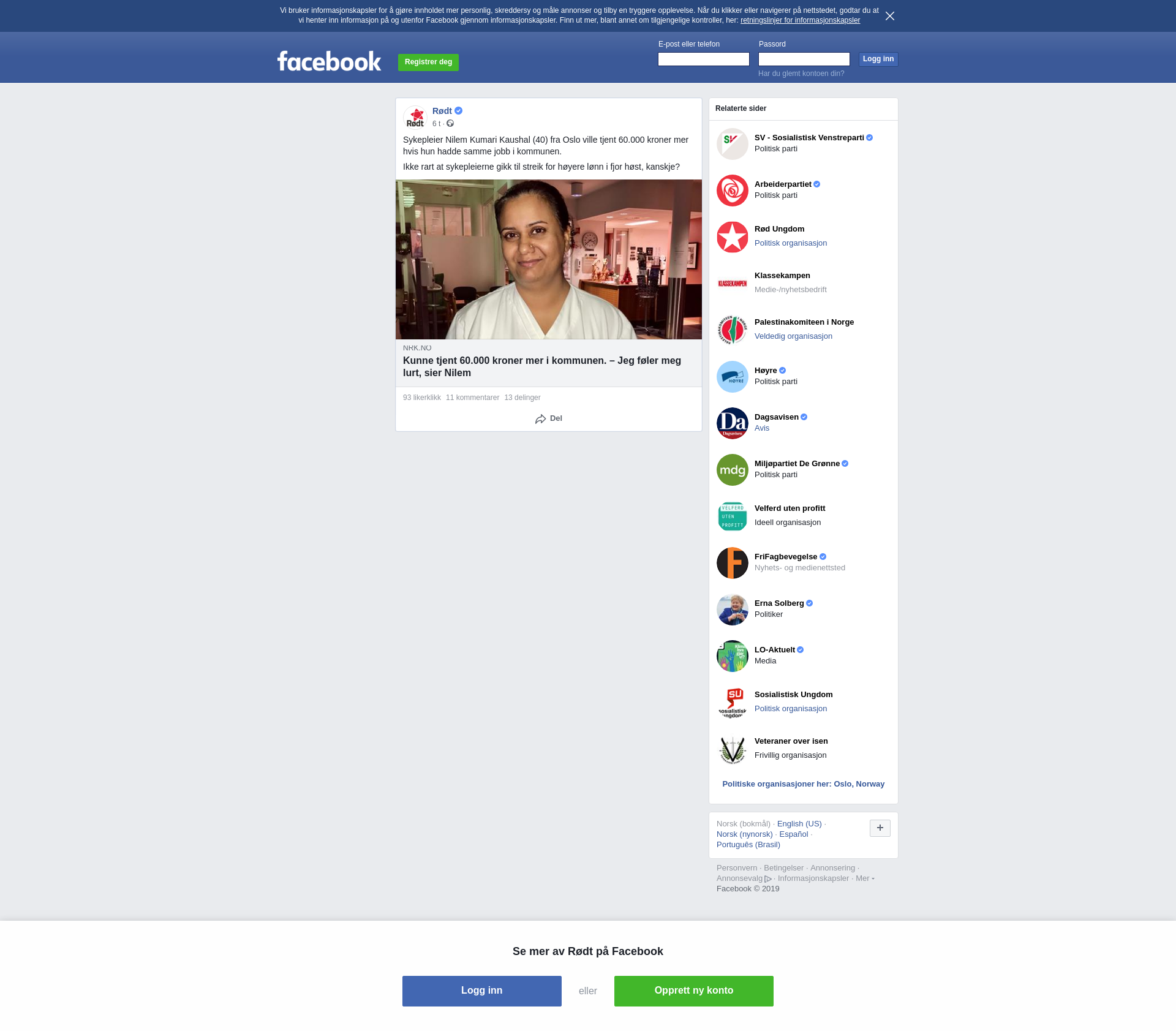Open Veteraner over isen logo
Screen dimensions: 1176x1031
click(733, 749)
